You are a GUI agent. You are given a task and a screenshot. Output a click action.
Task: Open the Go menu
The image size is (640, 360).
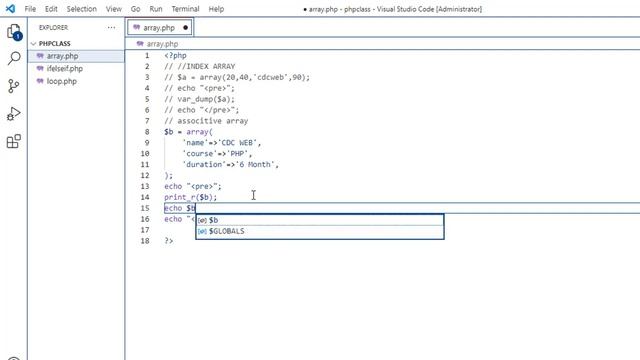click(x=136, y=9)
